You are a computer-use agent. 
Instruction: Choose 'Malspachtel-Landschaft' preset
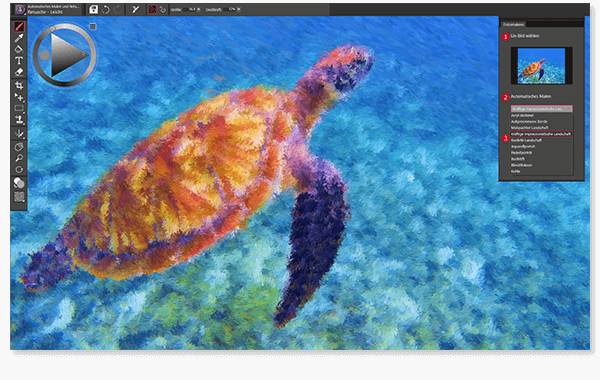[530, 127]
